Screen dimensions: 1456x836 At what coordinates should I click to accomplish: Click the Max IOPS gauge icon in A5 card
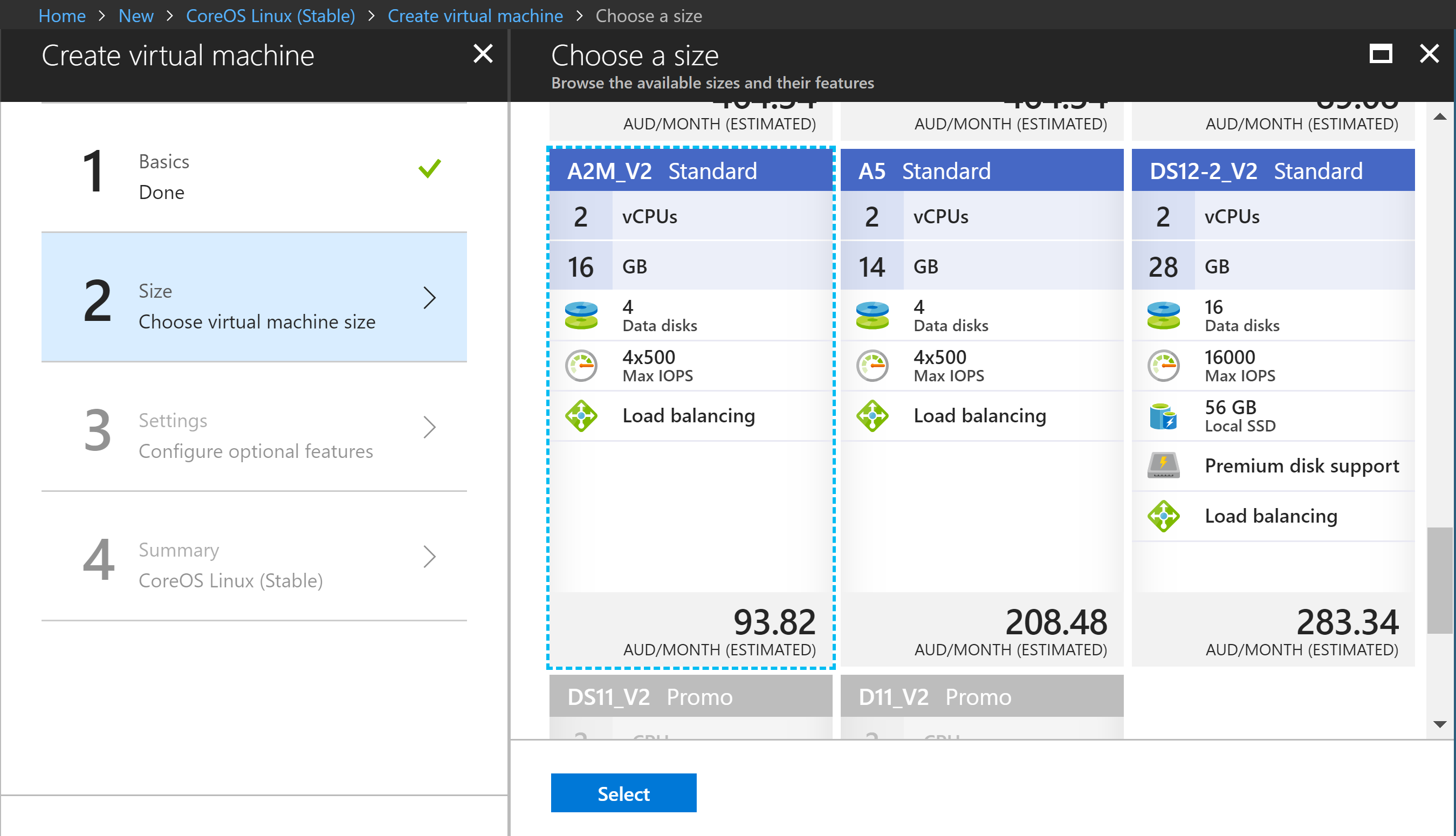872,365
